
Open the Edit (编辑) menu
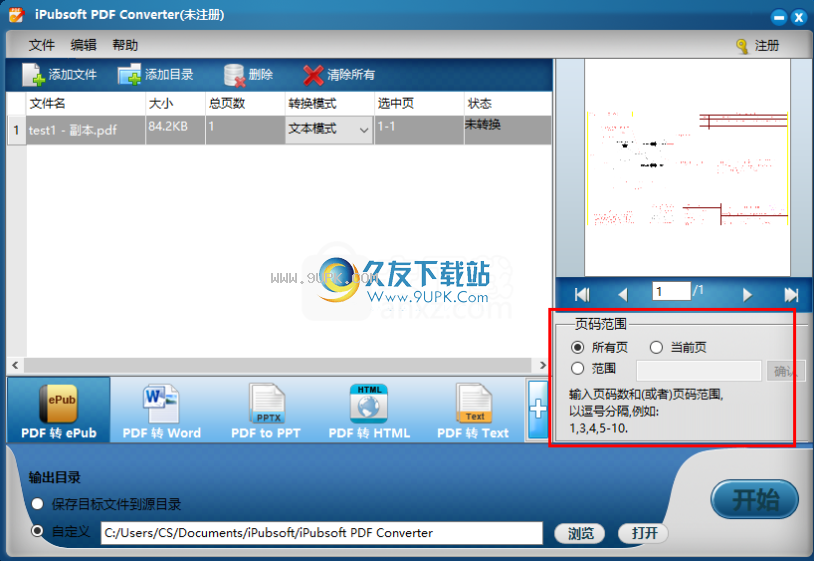click(84, 45)
